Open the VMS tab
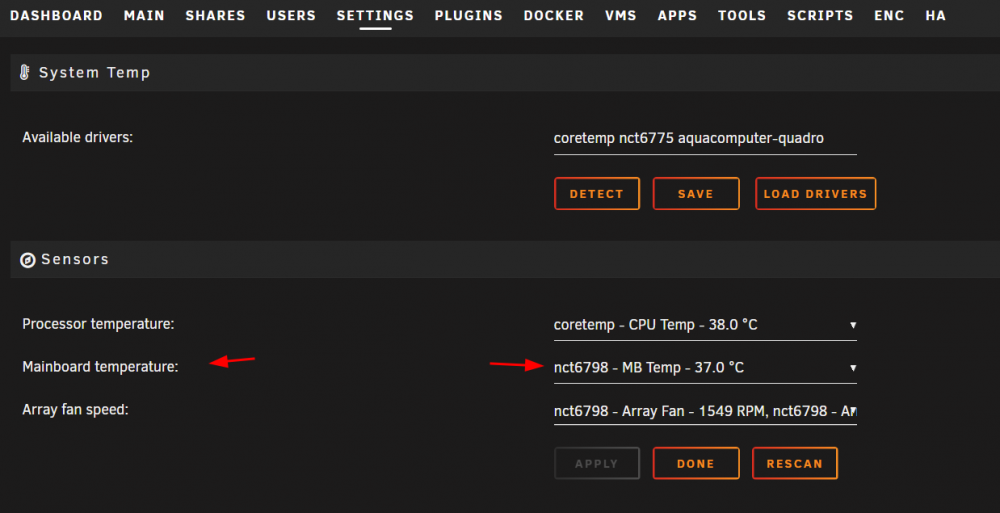Viewport: 1000px width, 513px height. point(621,15)
